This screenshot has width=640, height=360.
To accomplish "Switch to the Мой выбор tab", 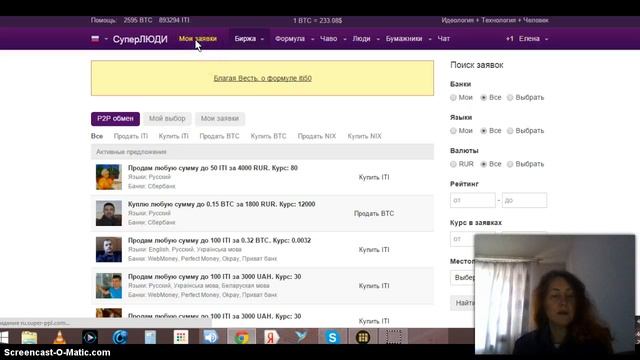I will pyautogui.click(x=167, y=119).
